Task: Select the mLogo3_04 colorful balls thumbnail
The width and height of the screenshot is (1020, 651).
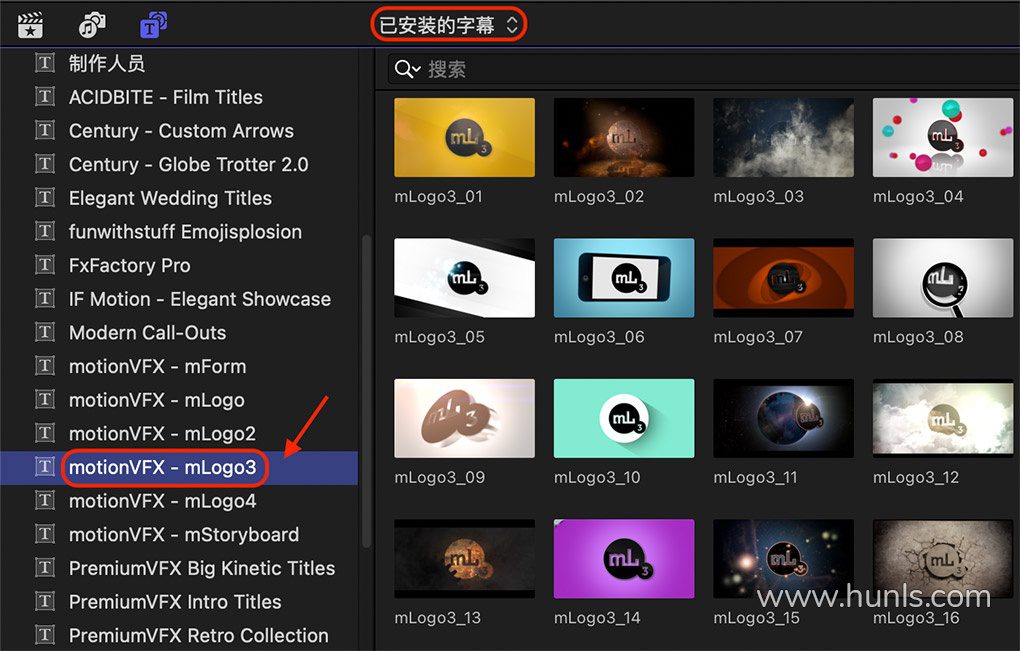Action: pos(943,137)
